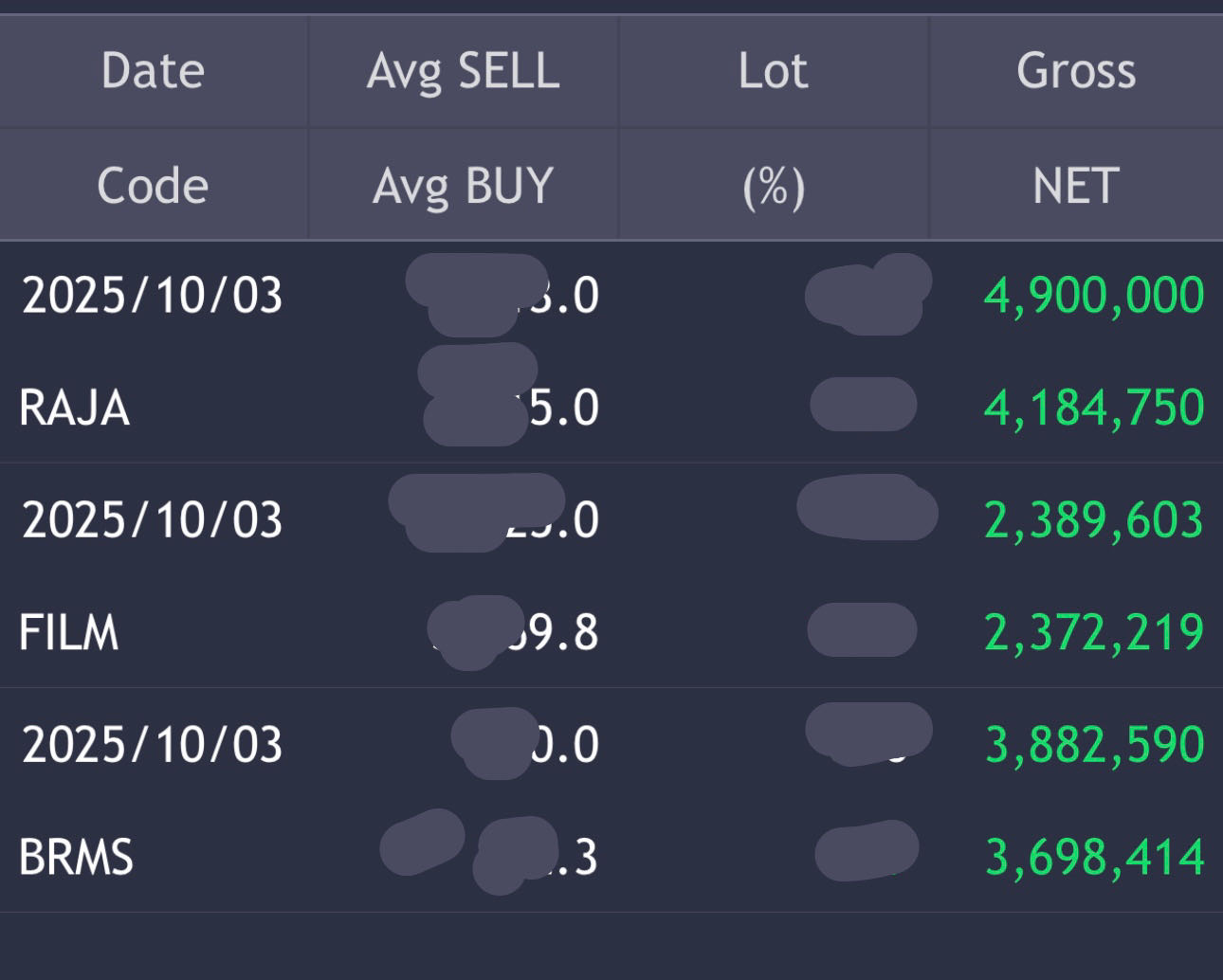Select the 4,900,000 gross value

[1094, 295]
